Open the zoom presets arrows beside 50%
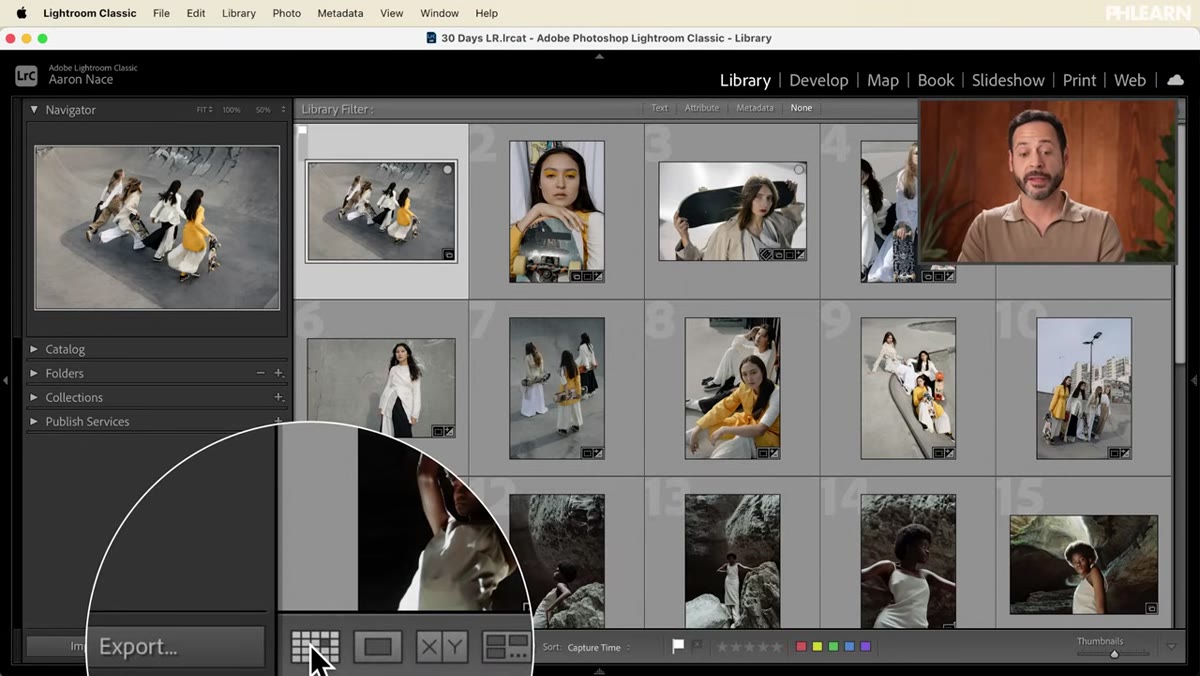 pos(283,110)
